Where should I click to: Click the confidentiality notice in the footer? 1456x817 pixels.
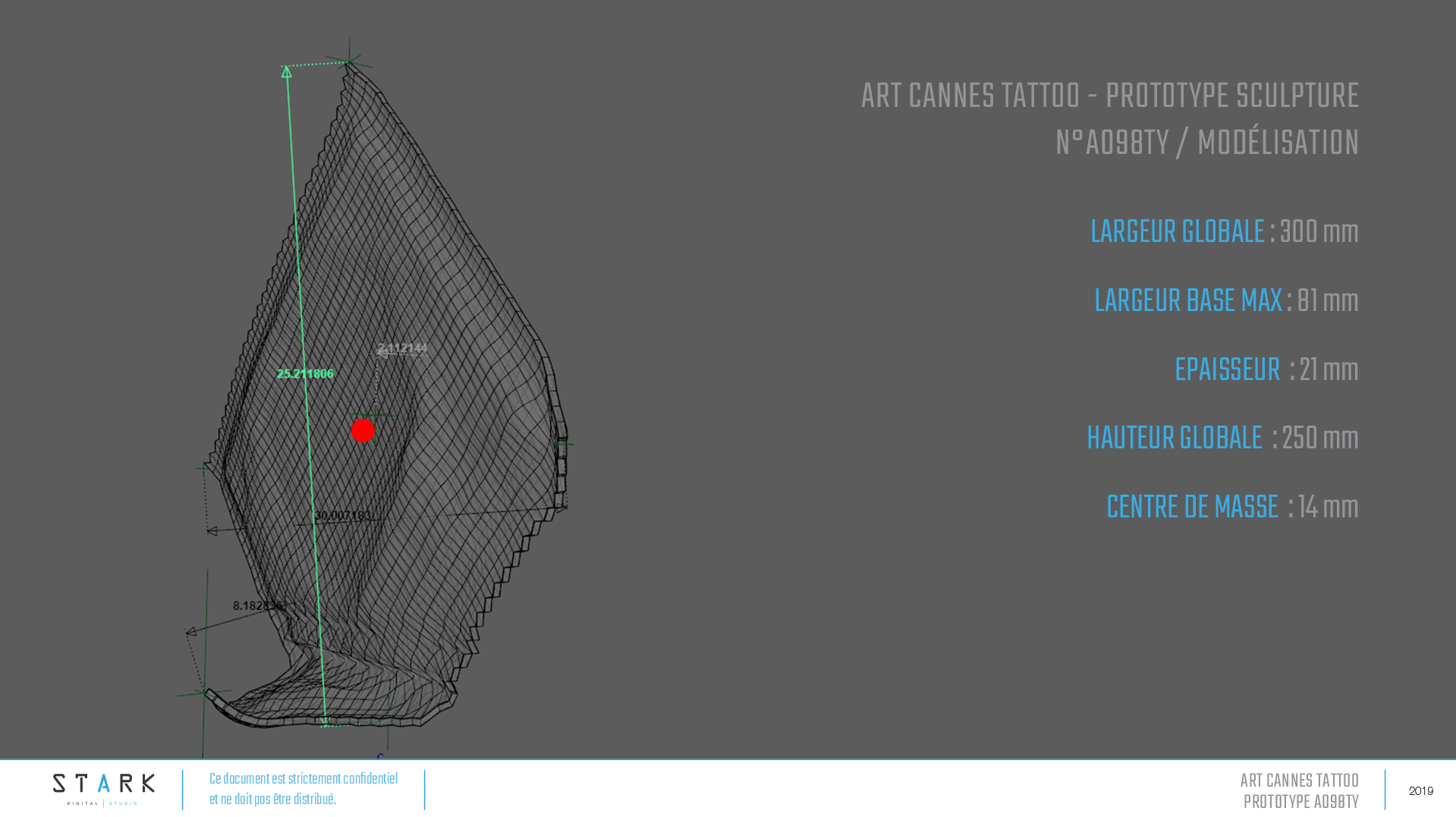(x=303, y=789)
